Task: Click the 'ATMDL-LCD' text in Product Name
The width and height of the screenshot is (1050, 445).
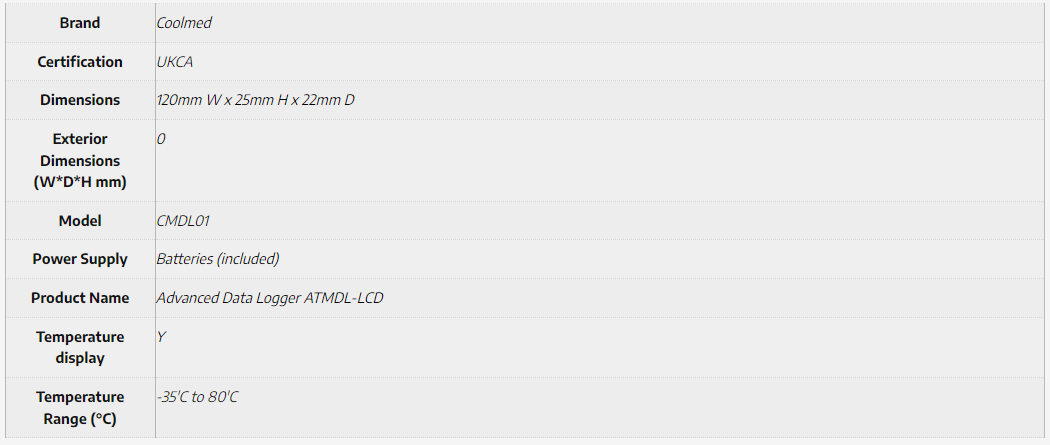Action: click(343, 298)
